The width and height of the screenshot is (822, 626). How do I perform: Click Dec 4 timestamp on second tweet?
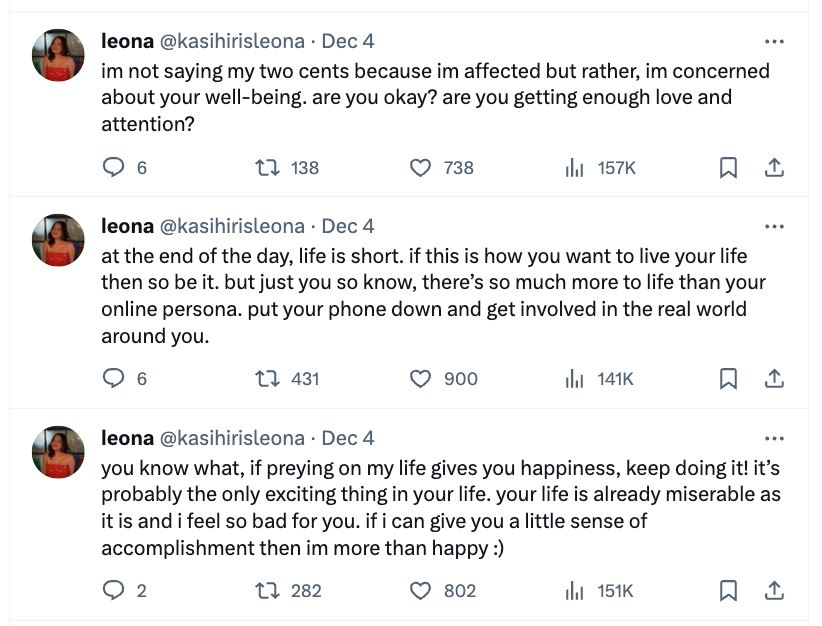click(348, 226)
